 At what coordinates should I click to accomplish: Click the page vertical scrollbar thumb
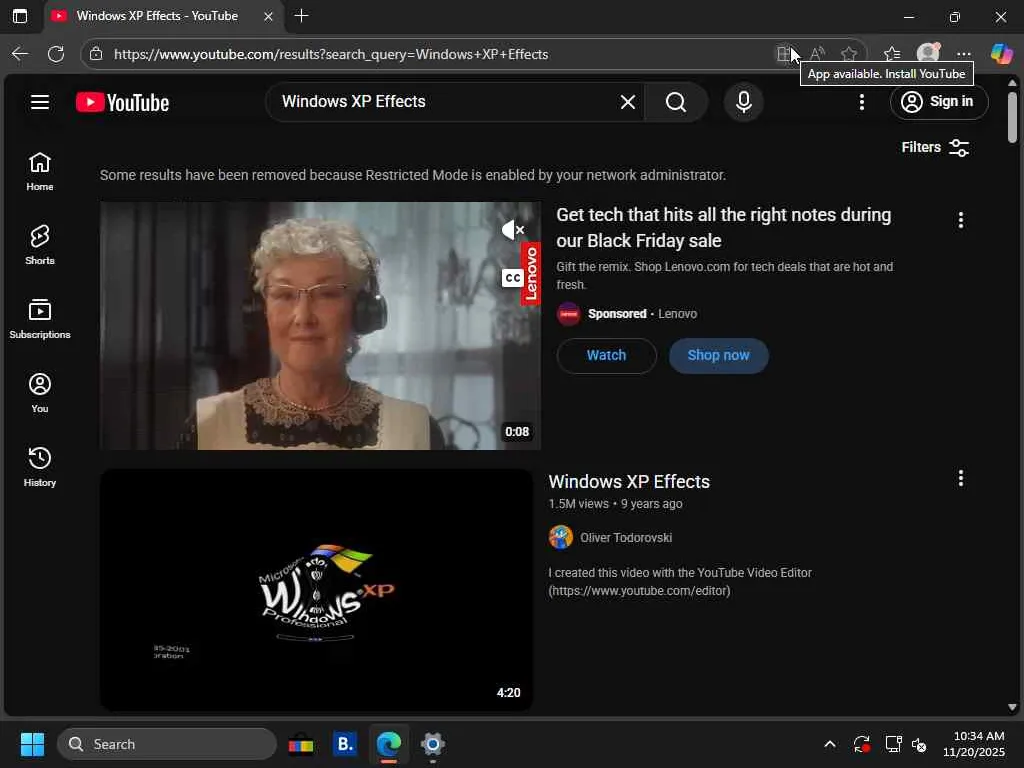[x=1012, y=117]
